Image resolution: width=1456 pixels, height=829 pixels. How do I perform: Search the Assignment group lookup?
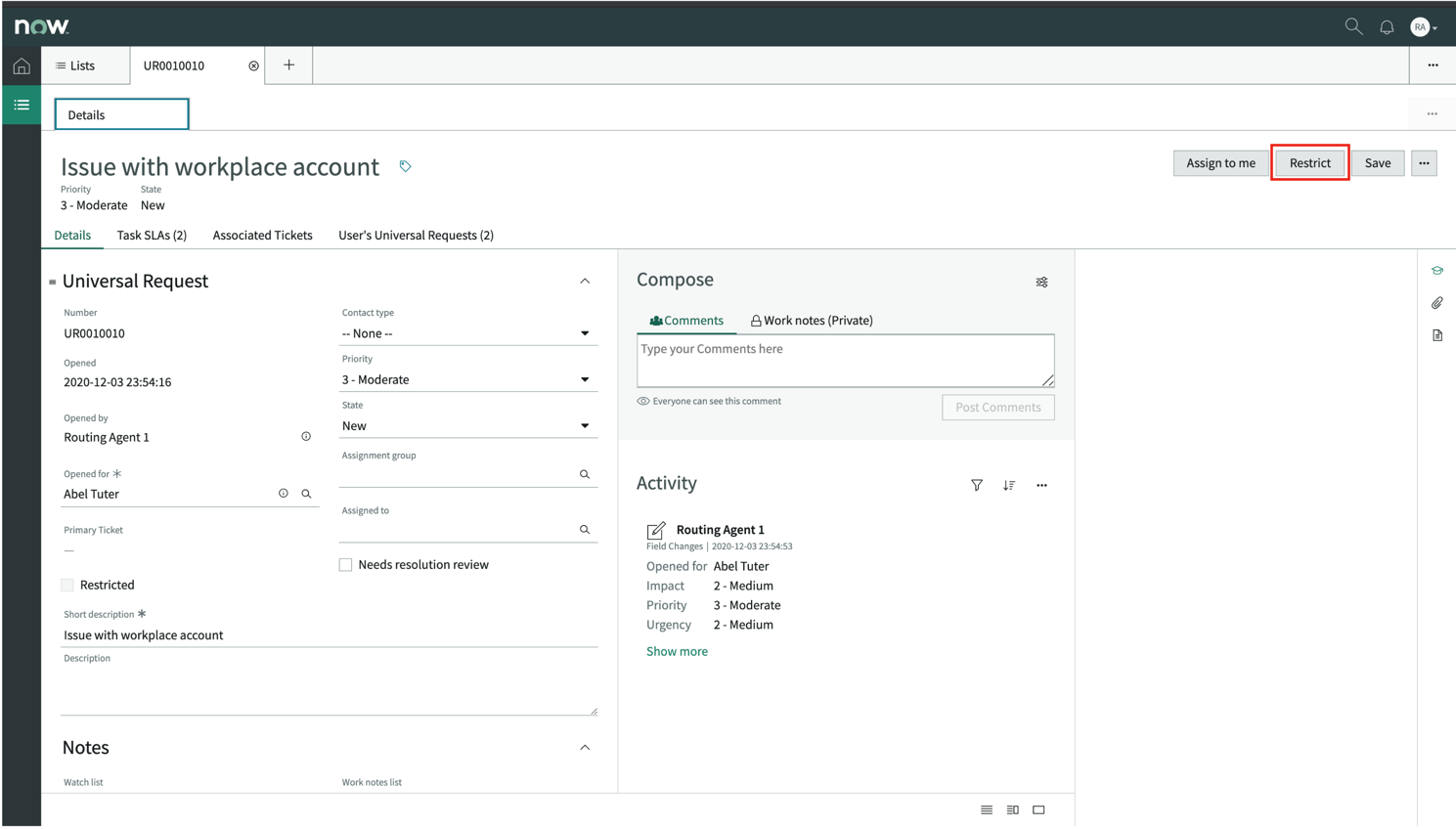[x=585, y=474]
